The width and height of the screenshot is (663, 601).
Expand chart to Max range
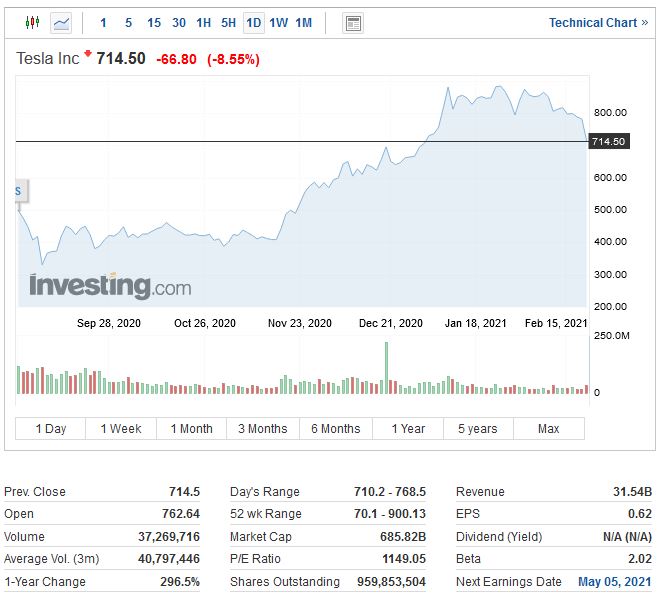548,428
